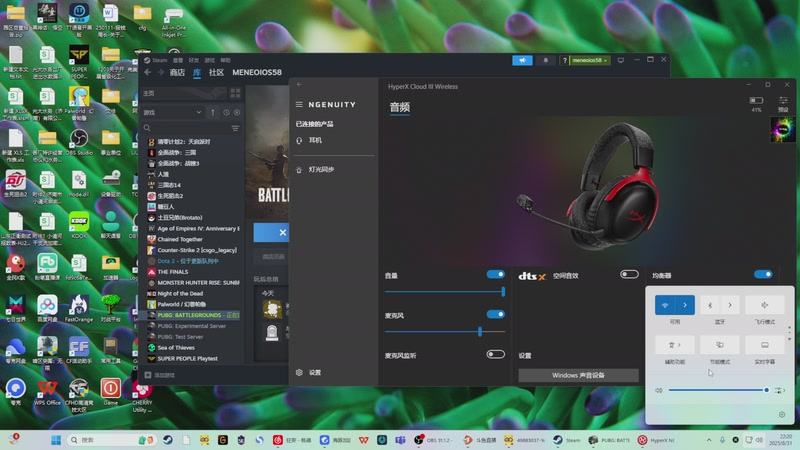
Task: Toggle 实时字幕 live captions tile
Action: [x=764, y=345]
